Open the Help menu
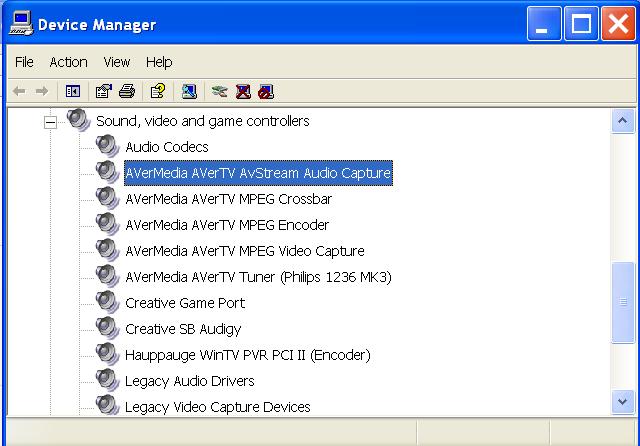This screenshot has height=446, width=640. [x=159, y=62]
